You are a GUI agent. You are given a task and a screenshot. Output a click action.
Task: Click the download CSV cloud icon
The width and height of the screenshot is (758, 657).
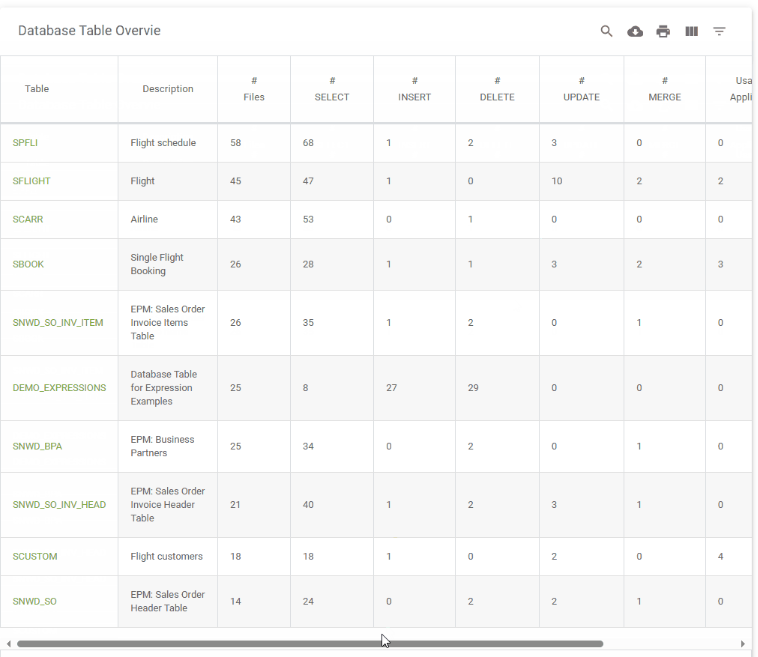[635, 31]
